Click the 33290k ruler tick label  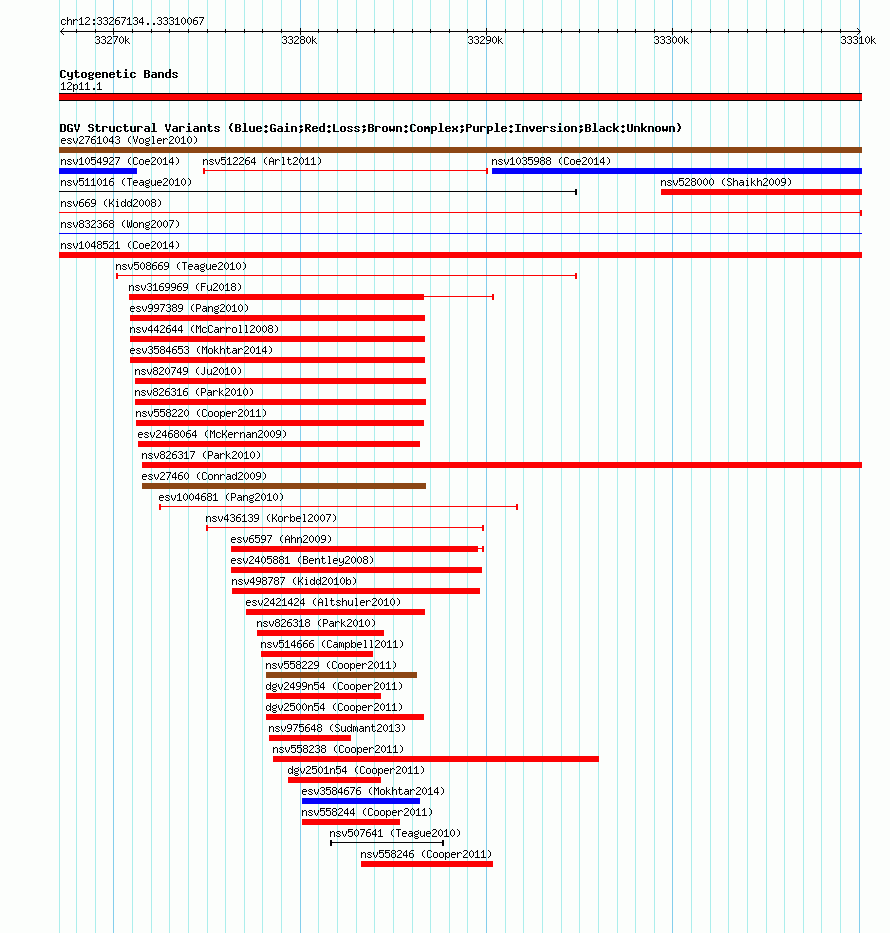[x=485, y=40]
